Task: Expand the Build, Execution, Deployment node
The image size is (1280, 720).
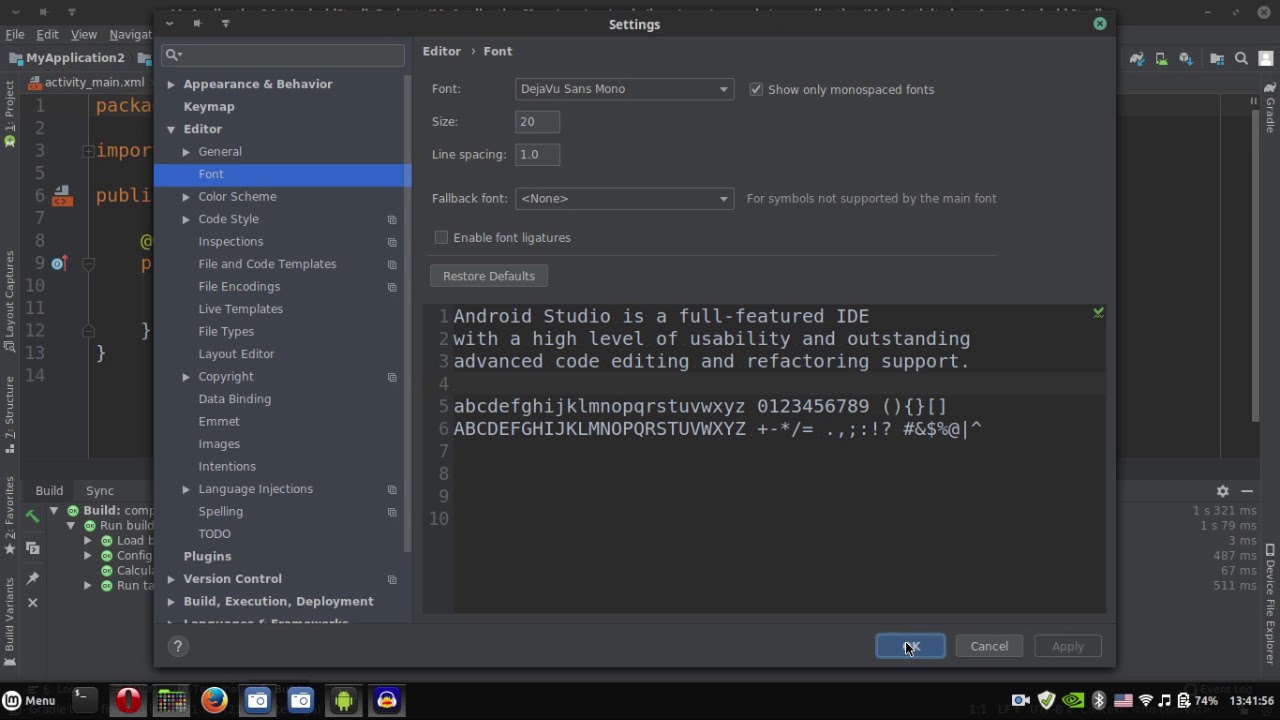Action: tap(171, 601)
